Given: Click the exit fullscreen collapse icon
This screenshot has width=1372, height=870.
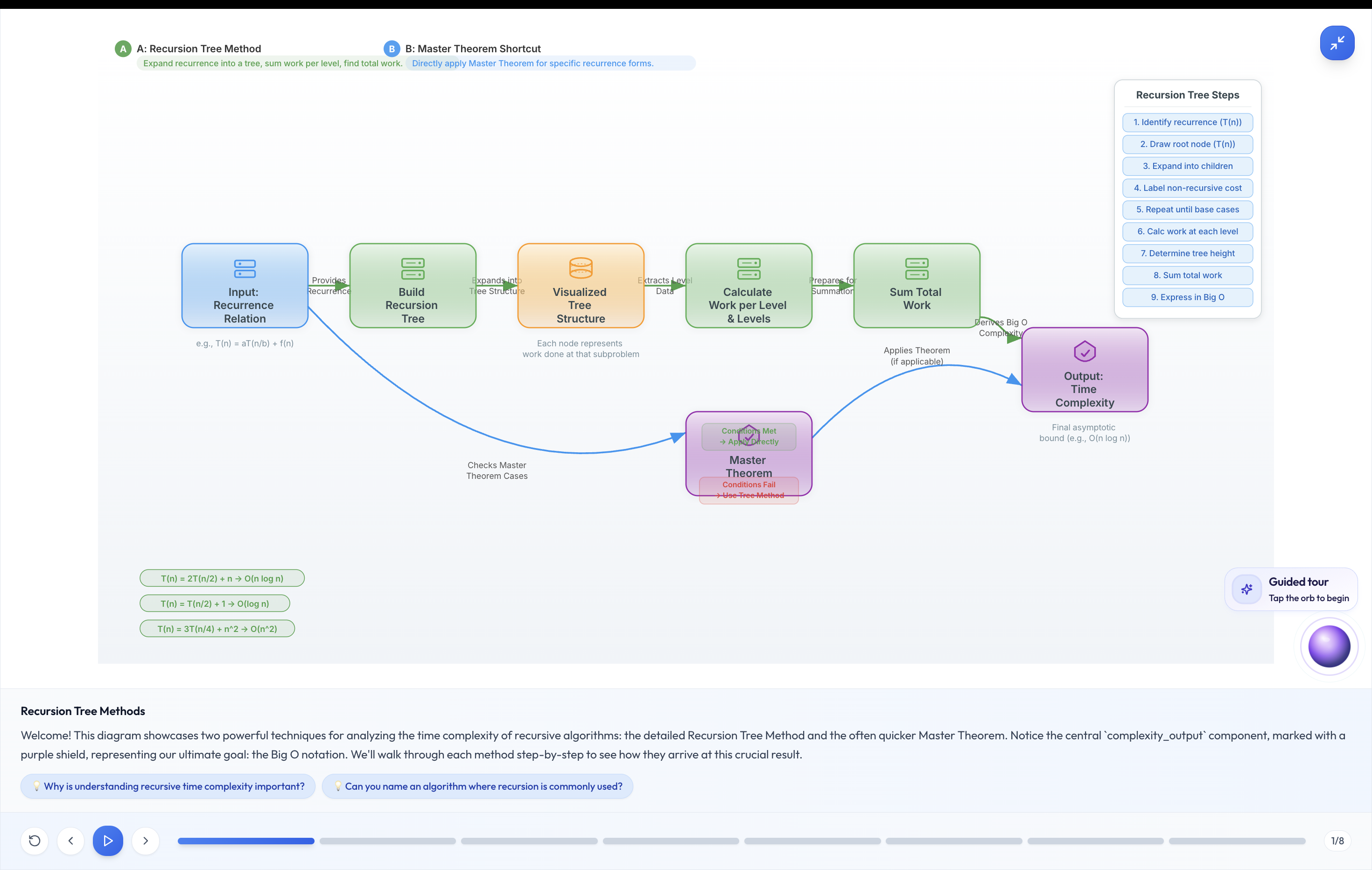Looking at the screenshot, I should click(1337, 43).
